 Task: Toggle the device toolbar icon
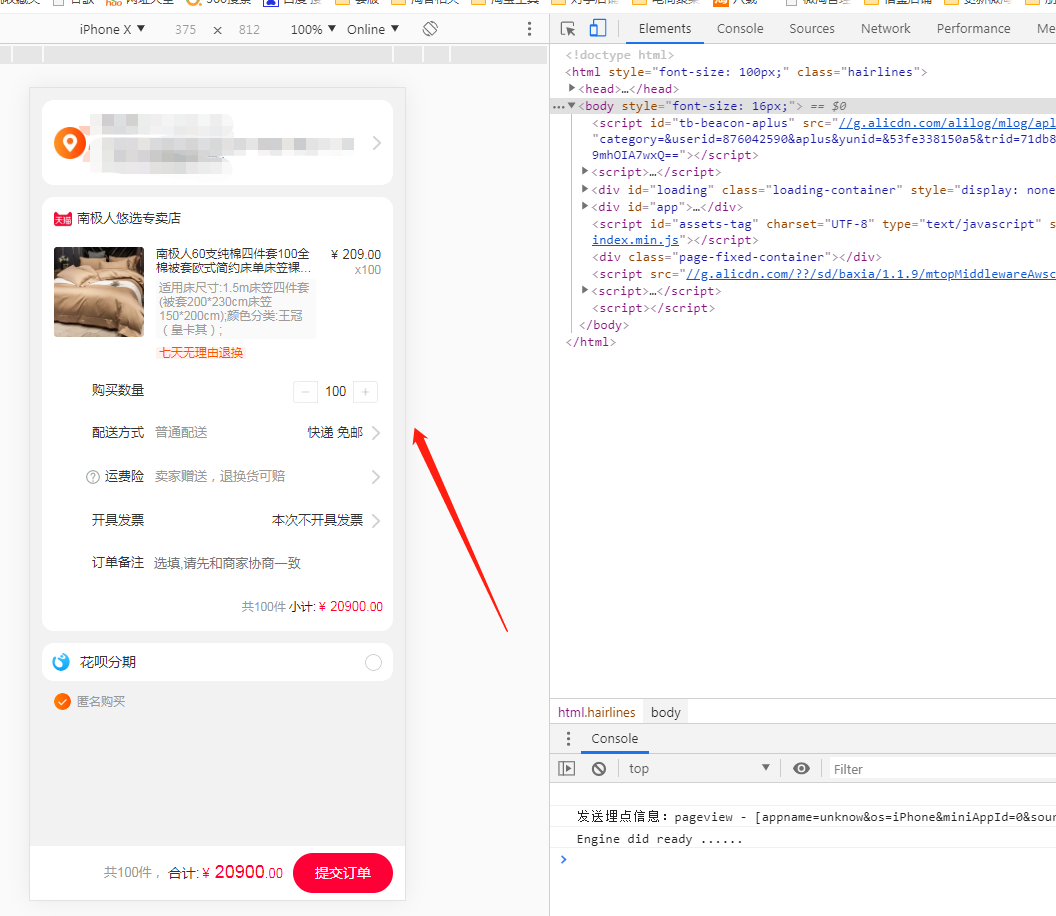tap(597, 28)
